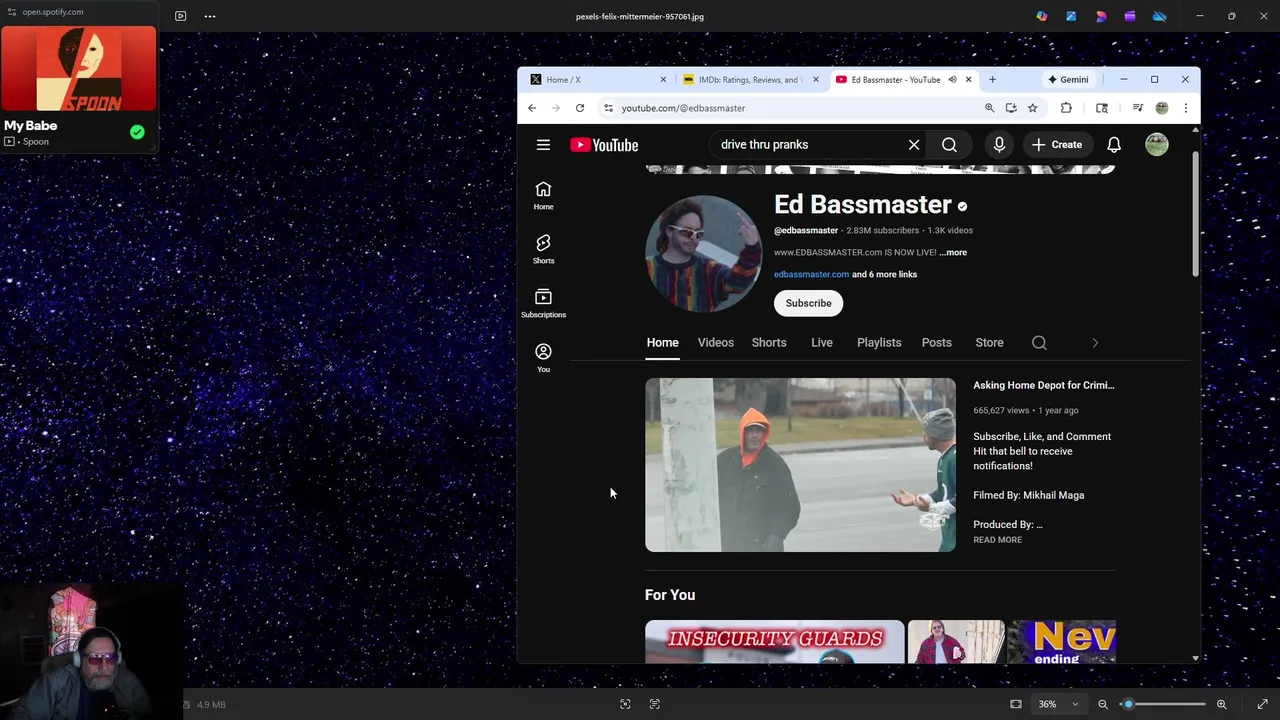View site information icon in address bar

(x=608, y=108)
